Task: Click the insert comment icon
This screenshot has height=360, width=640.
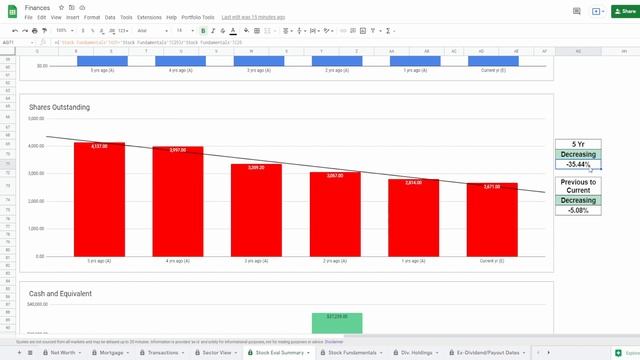Action: [353, 31]
